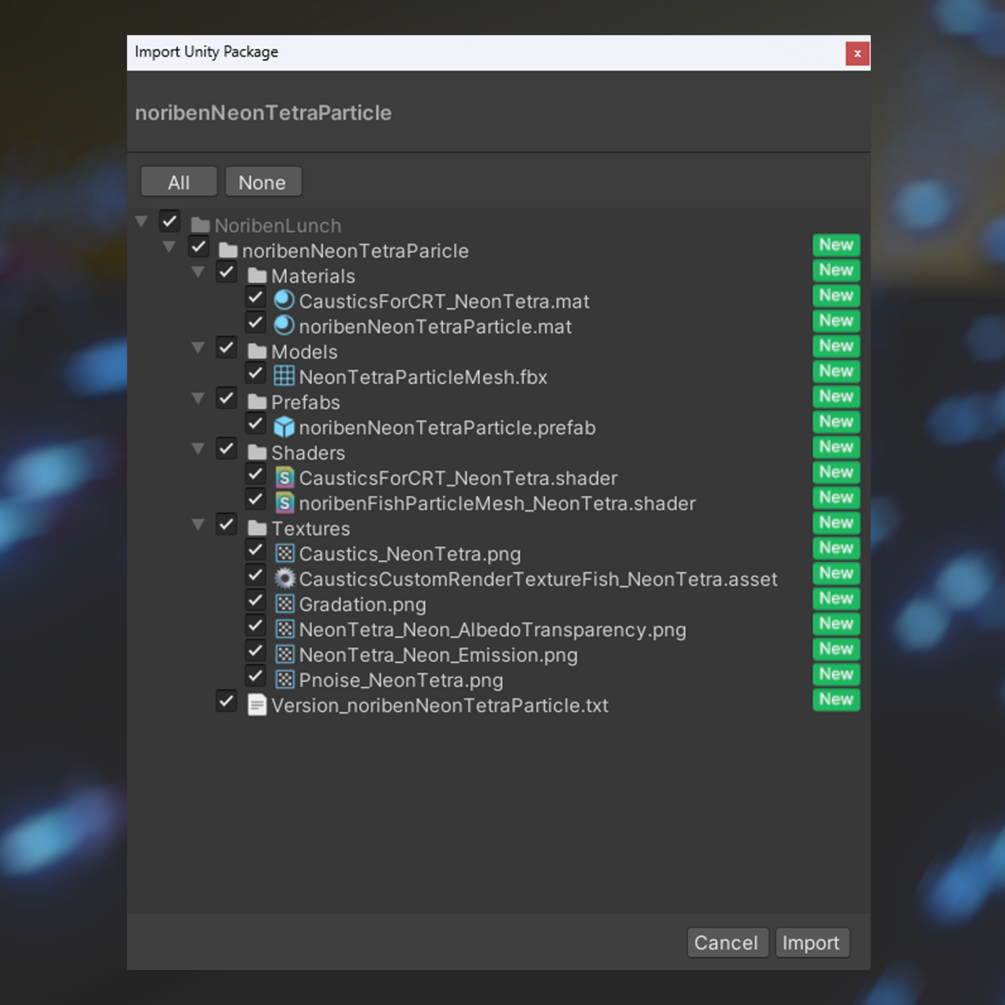Collapse the NoribenLunch tree node
The image size is (1005, 1005).
click(142, 222)
